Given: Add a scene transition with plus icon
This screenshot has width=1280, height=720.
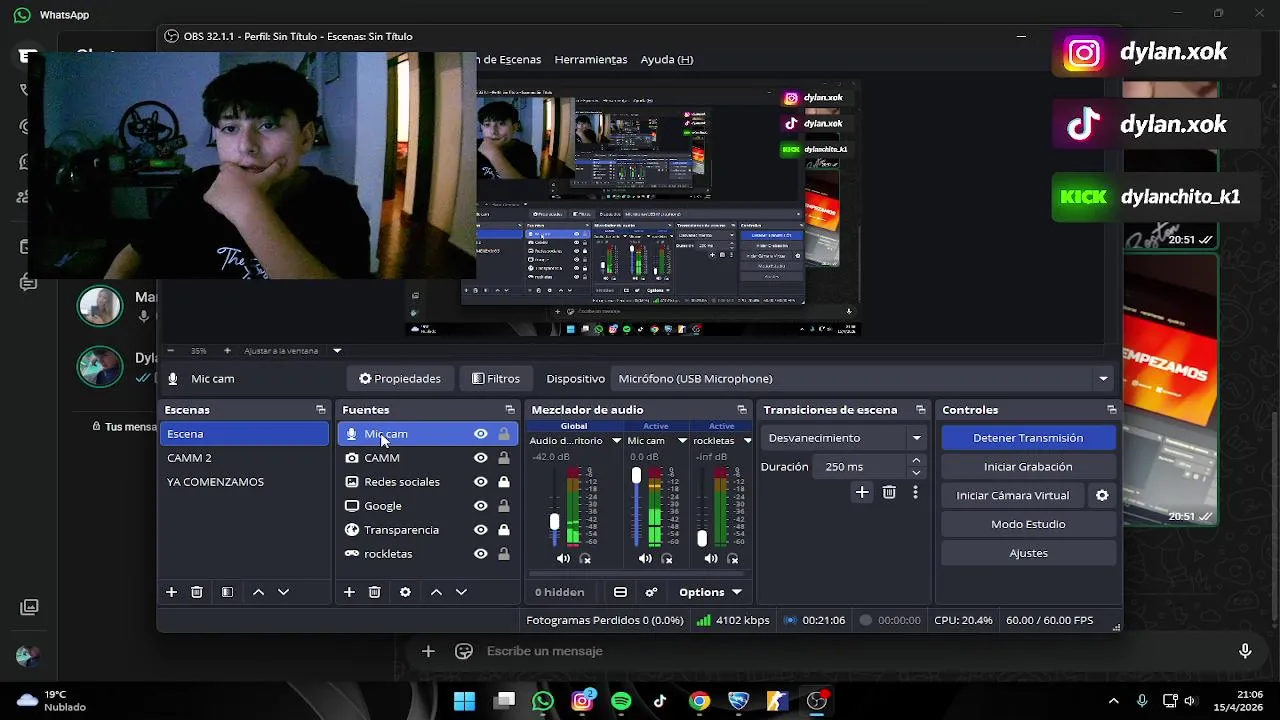Looking at the screenshot, I should coord(862,492).
